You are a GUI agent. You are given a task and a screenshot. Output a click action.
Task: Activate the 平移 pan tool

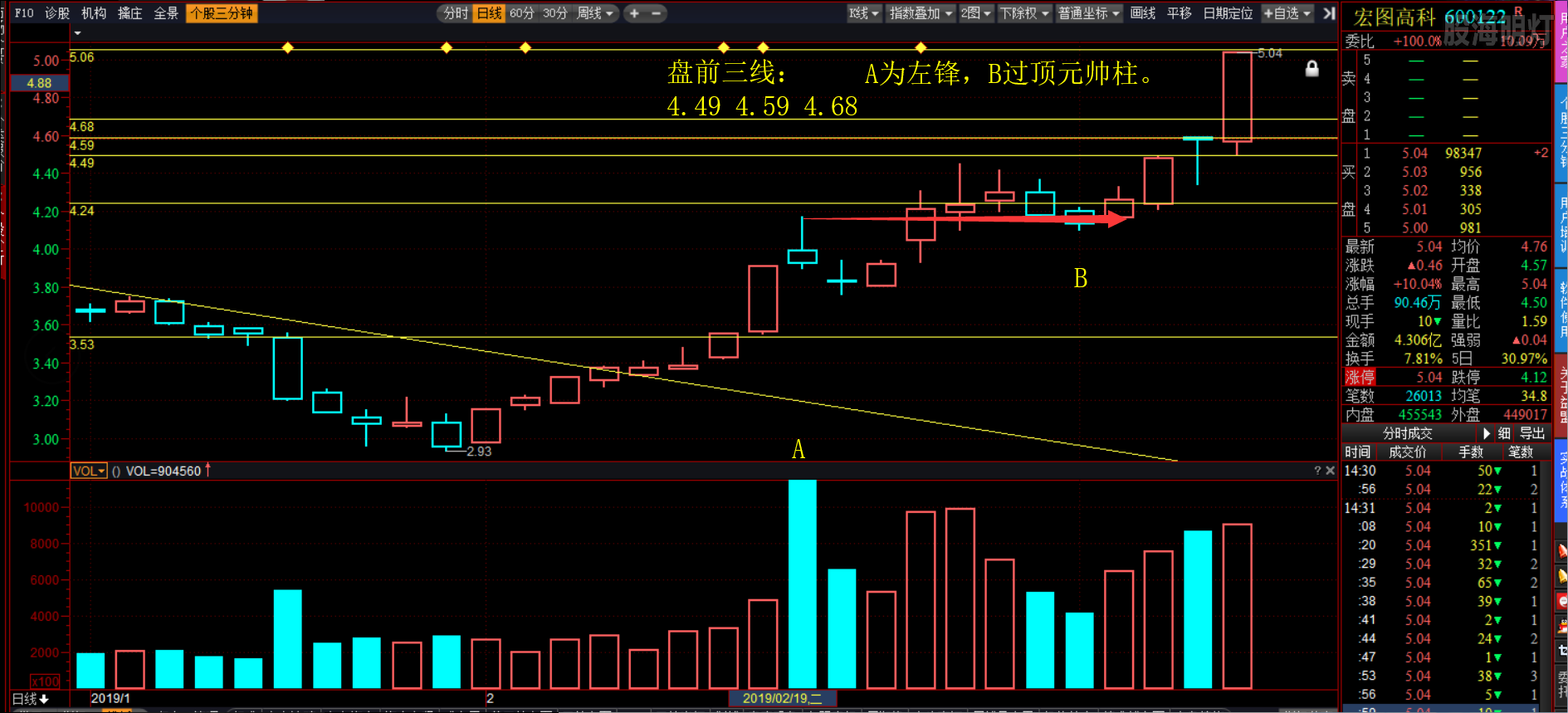[1180, 13]
